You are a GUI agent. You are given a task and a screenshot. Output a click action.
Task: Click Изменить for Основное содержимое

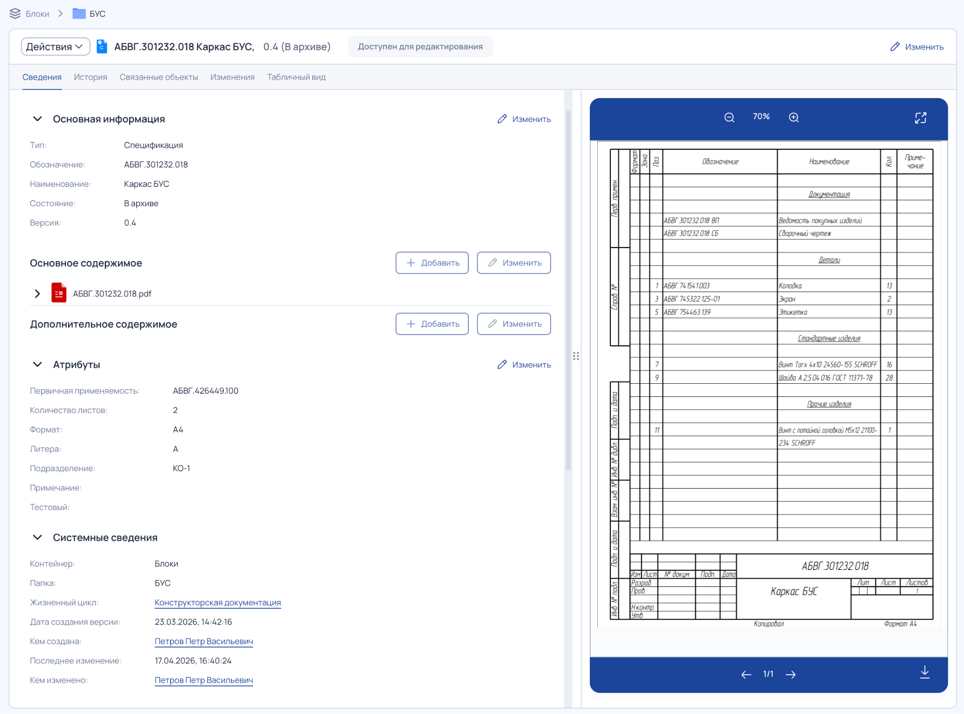(x=514, y=263)
